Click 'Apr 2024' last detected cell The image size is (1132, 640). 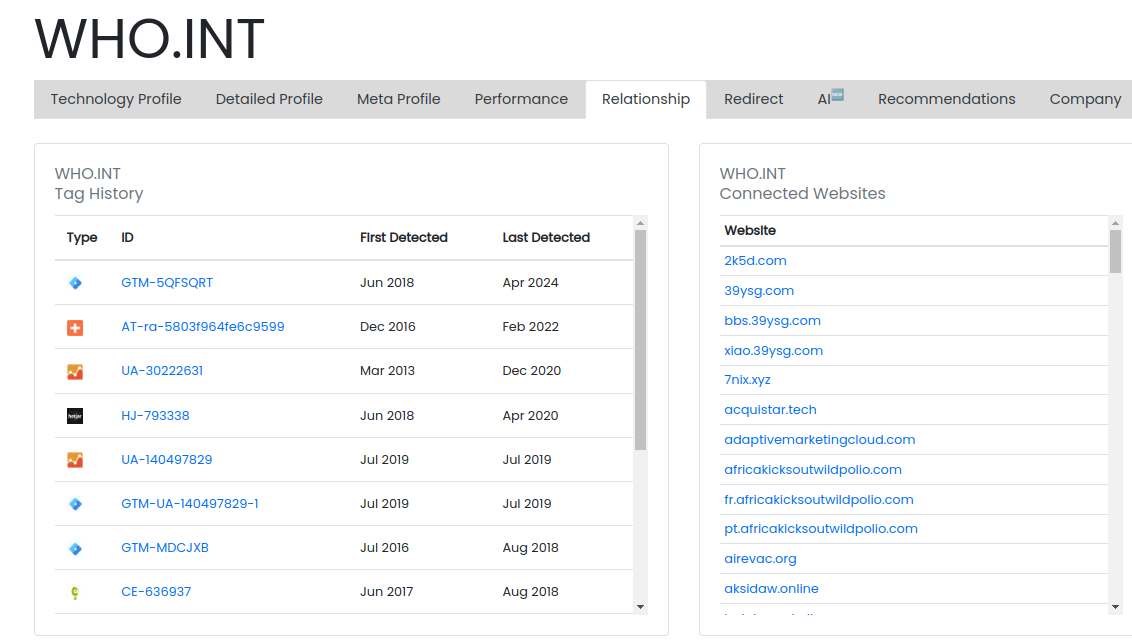[x=530, y=283]
